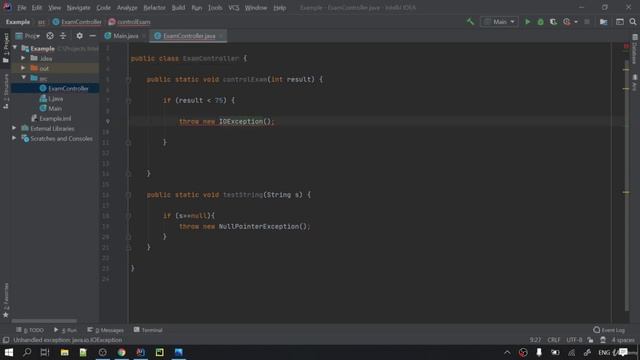Image resolution: width=640 pixels, height=360 pixels.
Task: Open Windows Start menu
Action: pyautogui.click(x=9, y=352)
